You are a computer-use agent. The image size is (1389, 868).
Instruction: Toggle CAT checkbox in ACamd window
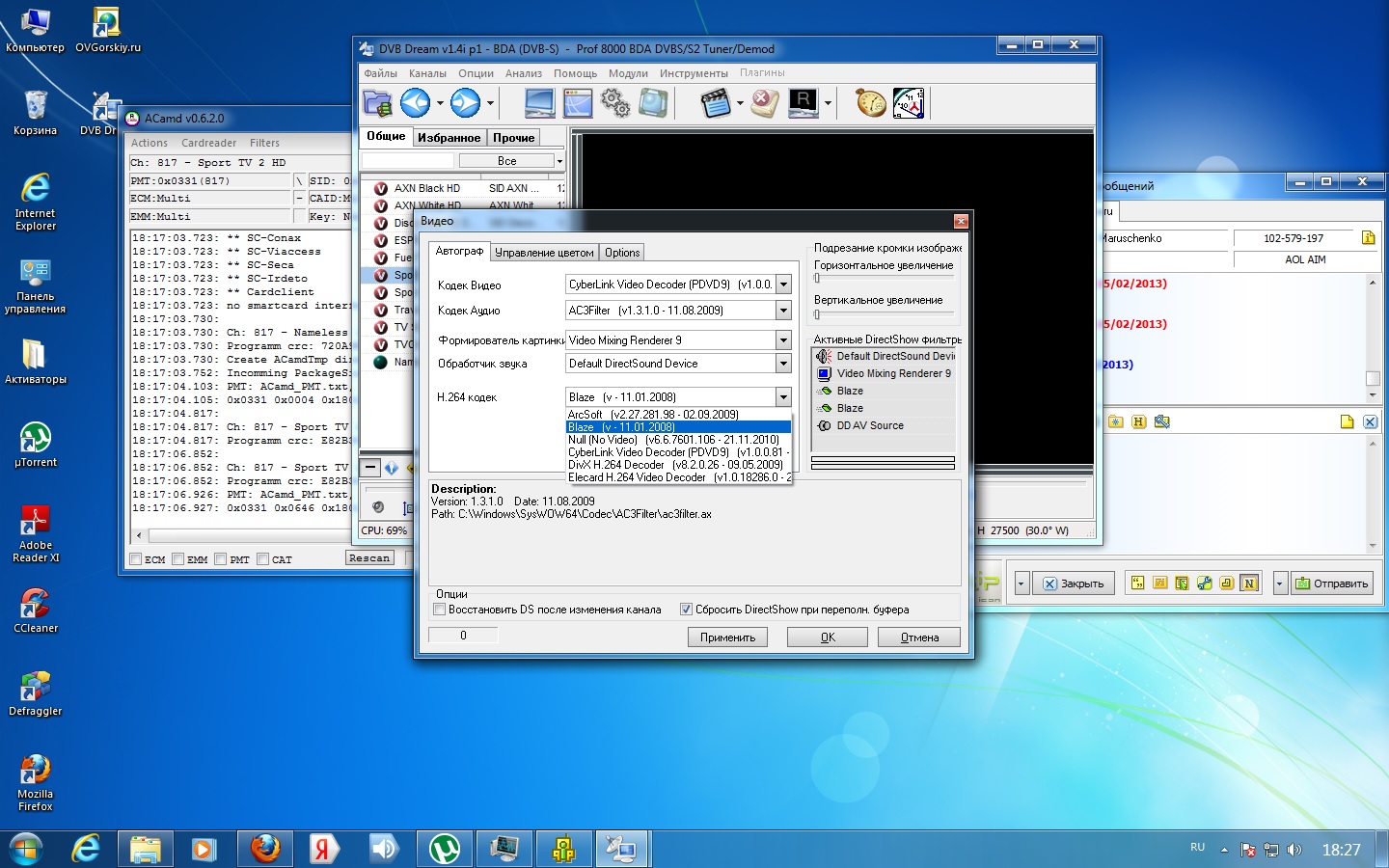tap(263, 559)
